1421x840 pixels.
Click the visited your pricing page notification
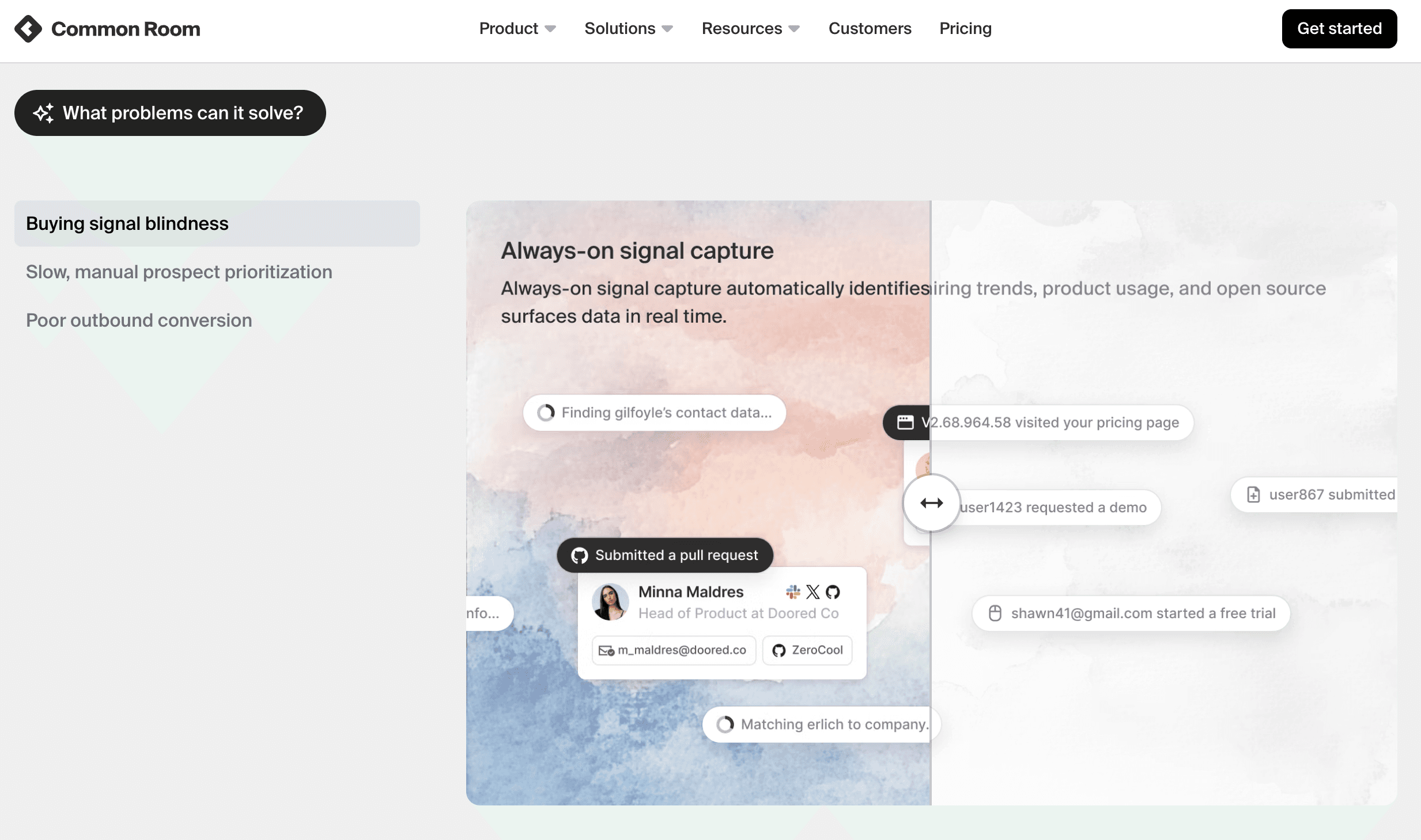click(1038, 422)
